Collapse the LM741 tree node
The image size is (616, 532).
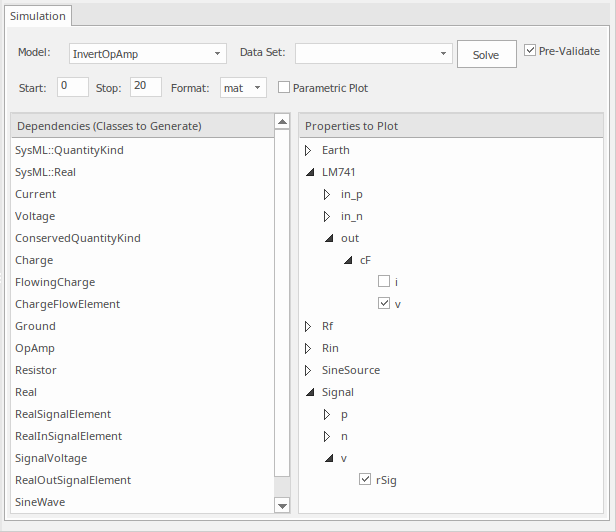[308, 172]
